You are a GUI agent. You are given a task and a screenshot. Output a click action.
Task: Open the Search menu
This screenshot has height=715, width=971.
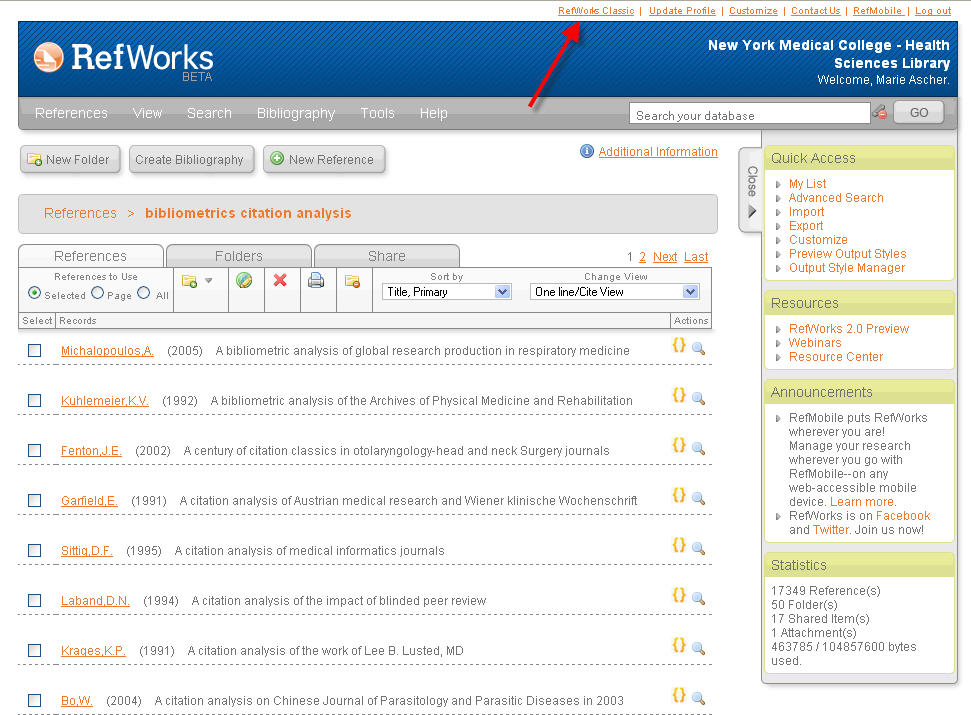pos(209,113)
